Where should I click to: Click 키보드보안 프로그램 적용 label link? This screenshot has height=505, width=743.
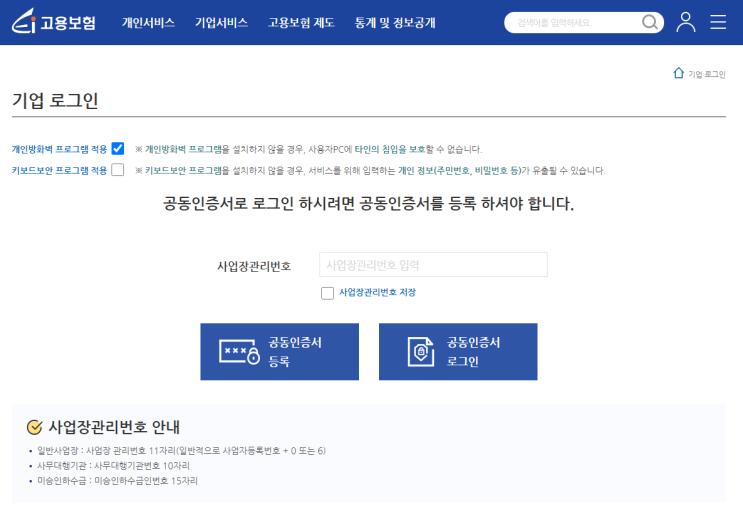[x=59, y=170]
